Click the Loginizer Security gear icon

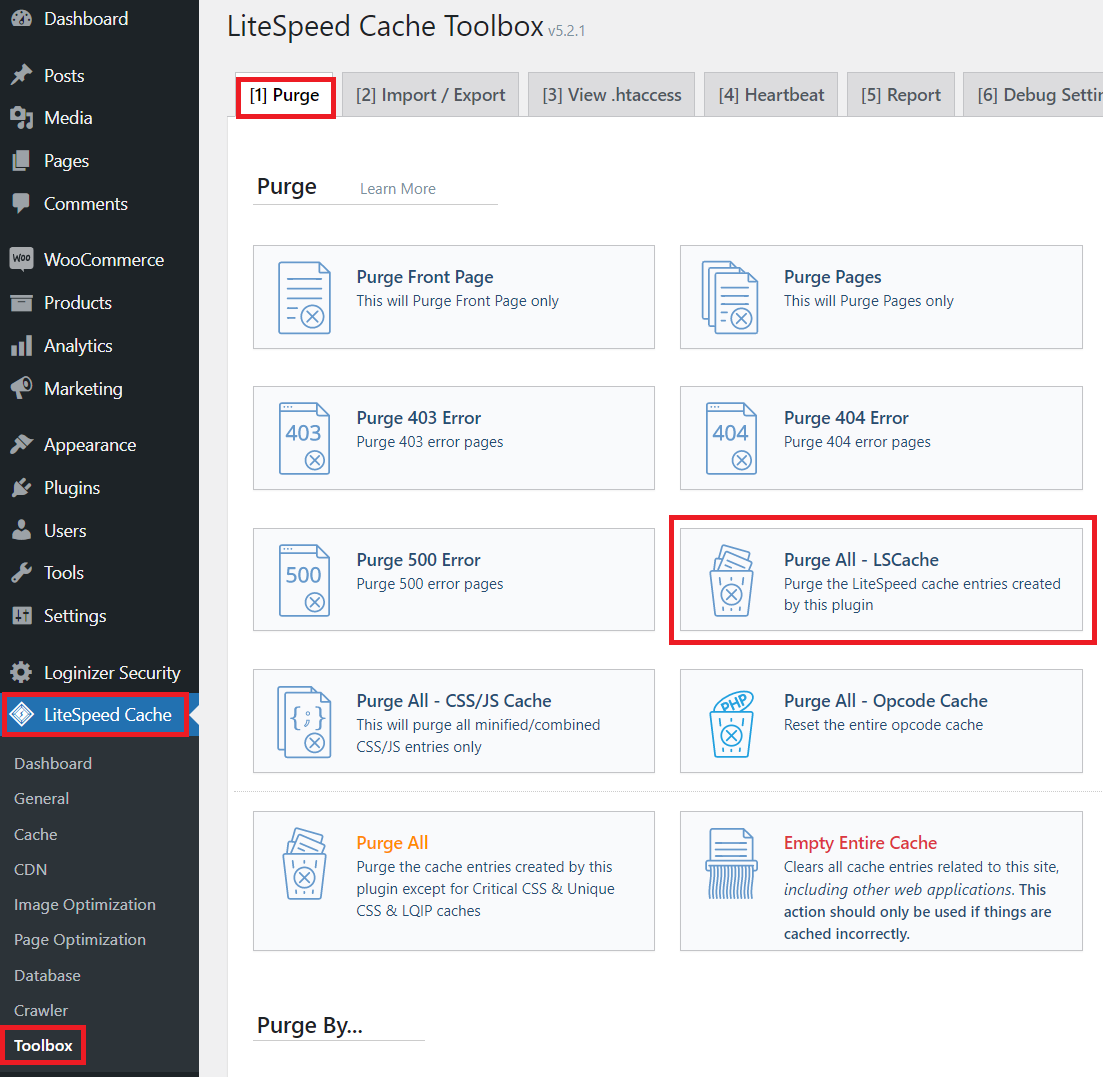point(22,673)
